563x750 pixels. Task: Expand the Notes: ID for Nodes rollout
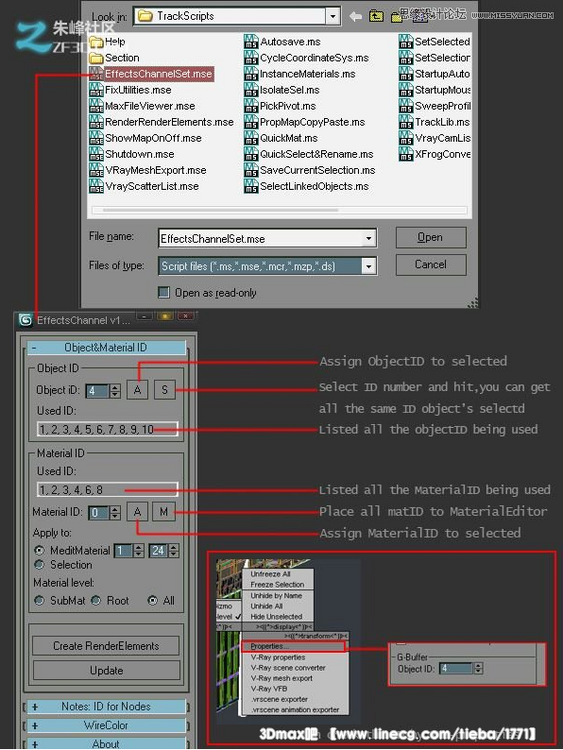pyautogui.click(x=106, y=706)
